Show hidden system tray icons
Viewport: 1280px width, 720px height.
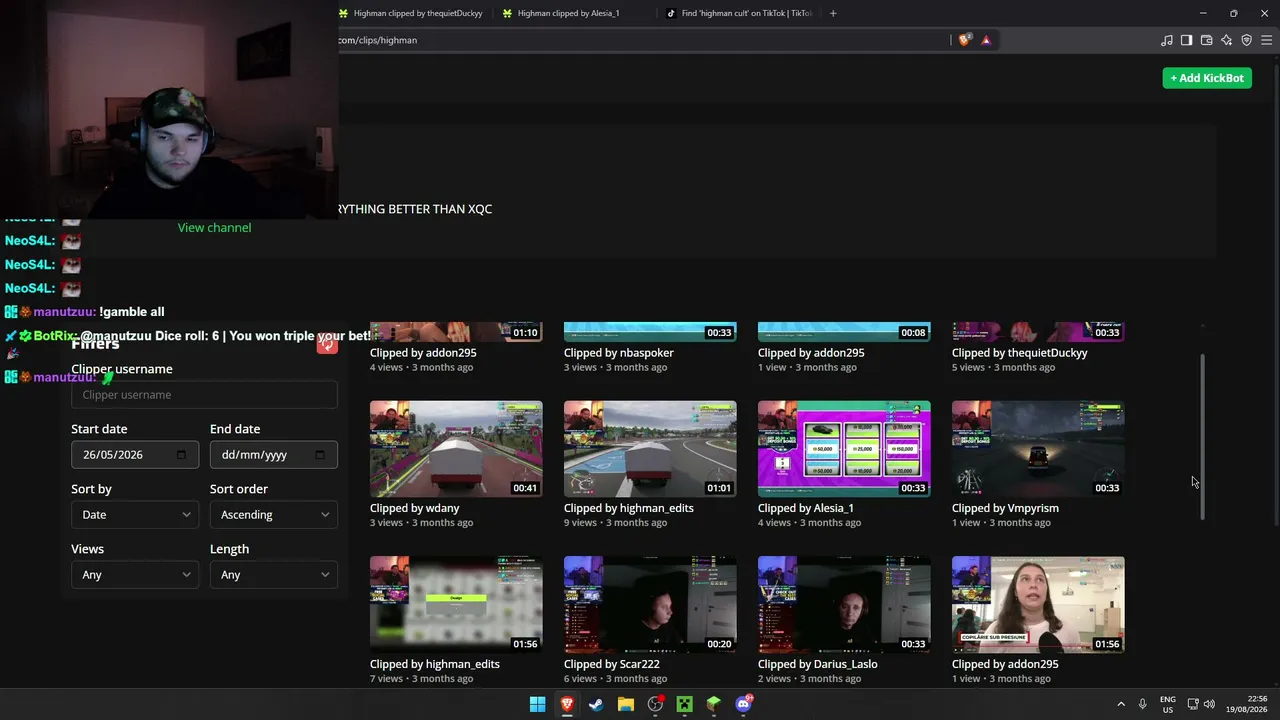click(x=1121, y=704)
